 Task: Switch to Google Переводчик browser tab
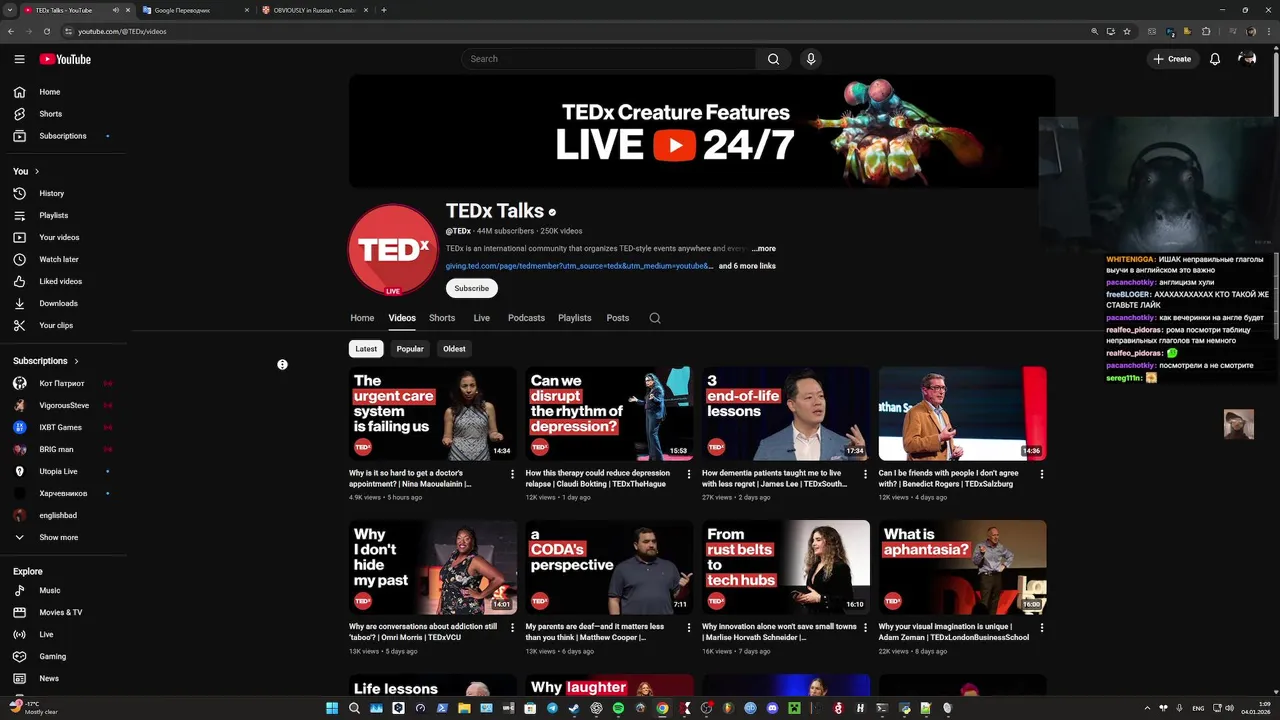[194, 10]
